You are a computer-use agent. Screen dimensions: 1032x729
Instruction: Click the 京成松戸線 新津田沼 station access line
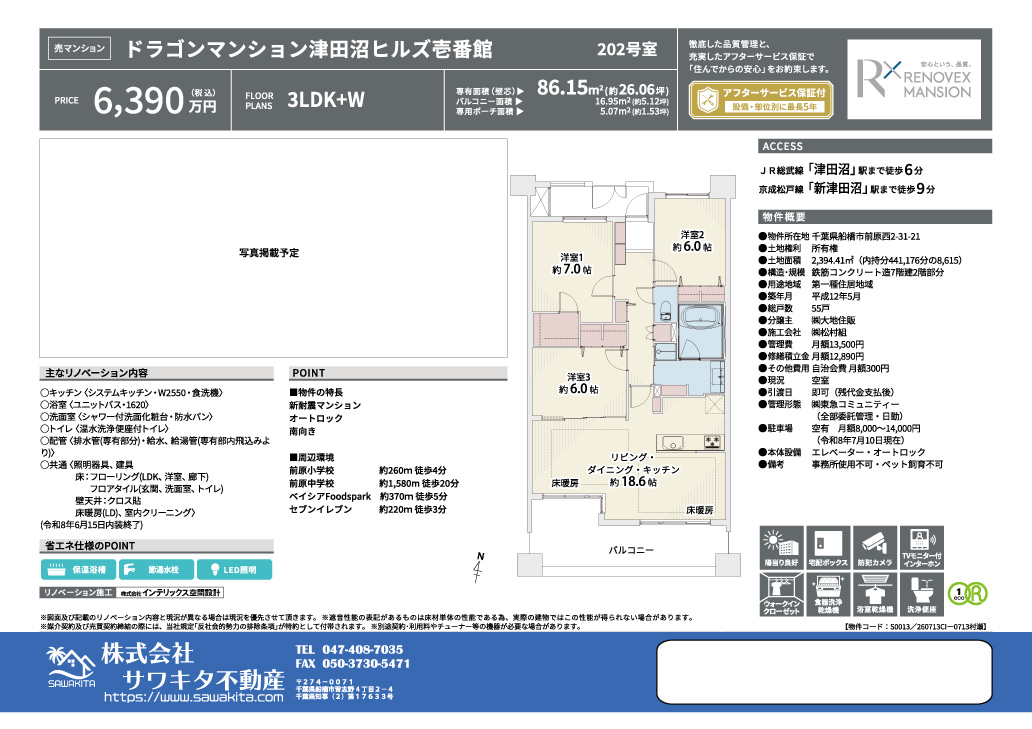click(x=847, y=189)
